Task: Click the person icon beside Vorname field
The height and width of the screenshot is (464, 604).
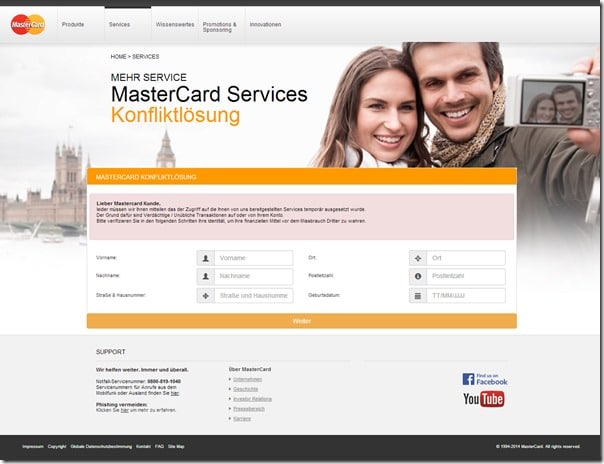Action: [x=206, y=258]
